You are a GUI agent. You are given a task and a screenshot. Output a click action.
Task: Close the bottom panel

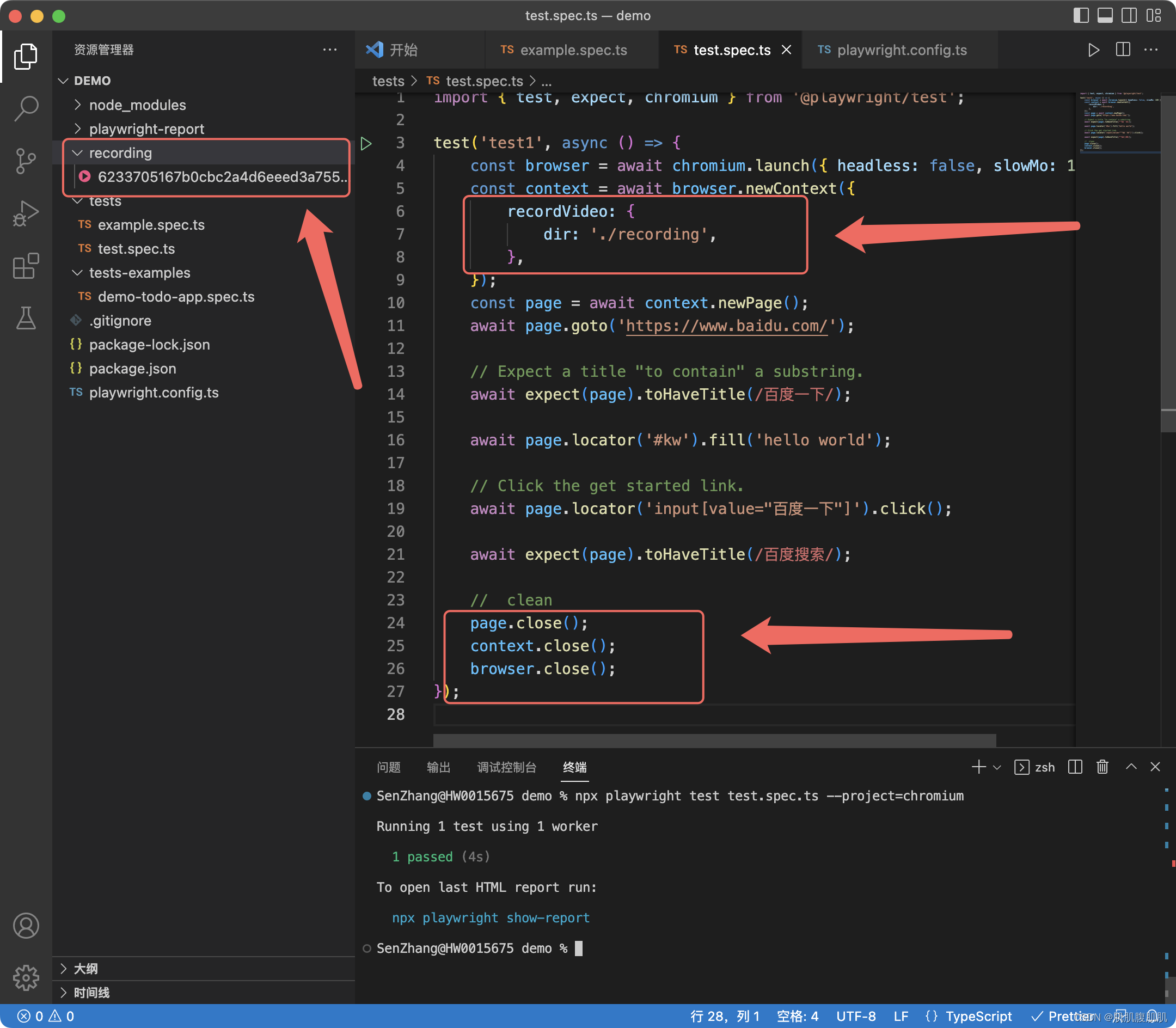coord(1155,767)
